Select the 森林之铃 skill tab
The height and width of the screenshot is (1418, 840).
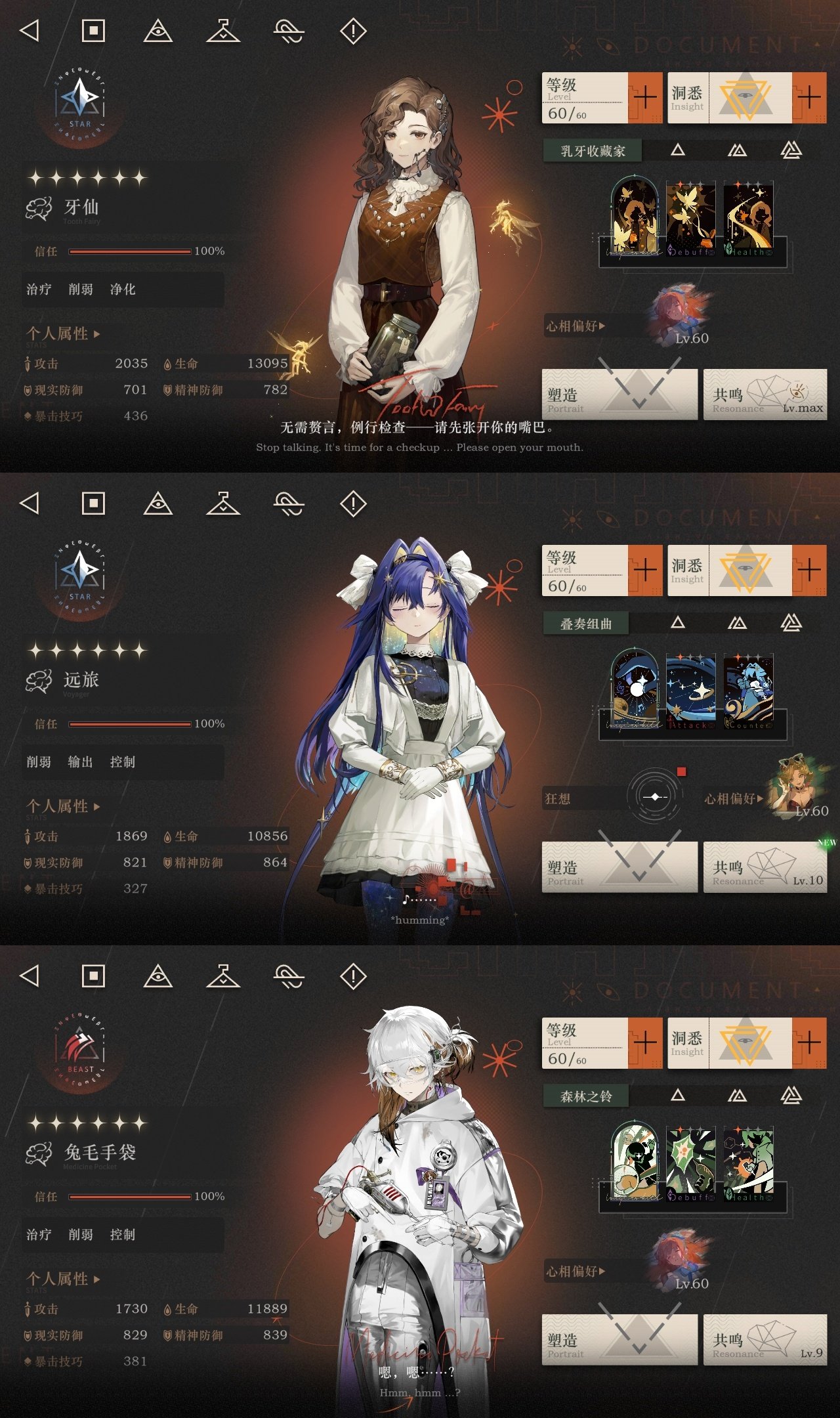pos(586,1096)
